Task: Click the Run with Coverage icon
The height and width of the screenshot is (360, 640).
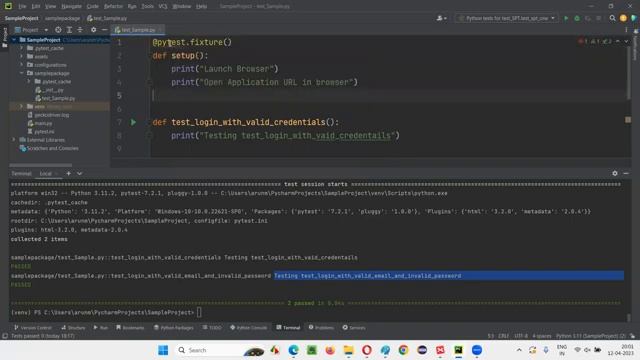Action: click(x=588, y=18)
